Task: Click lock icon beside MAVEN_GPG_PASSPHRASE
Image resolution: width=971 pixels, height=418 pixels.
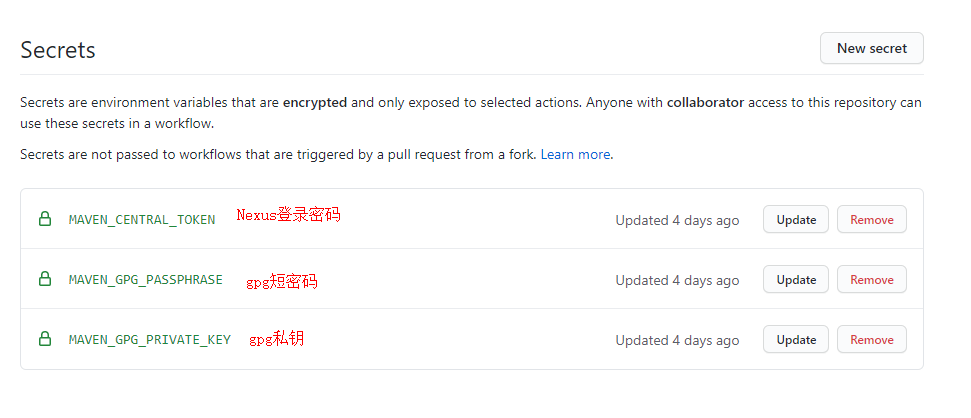Action: click(44, 279)
